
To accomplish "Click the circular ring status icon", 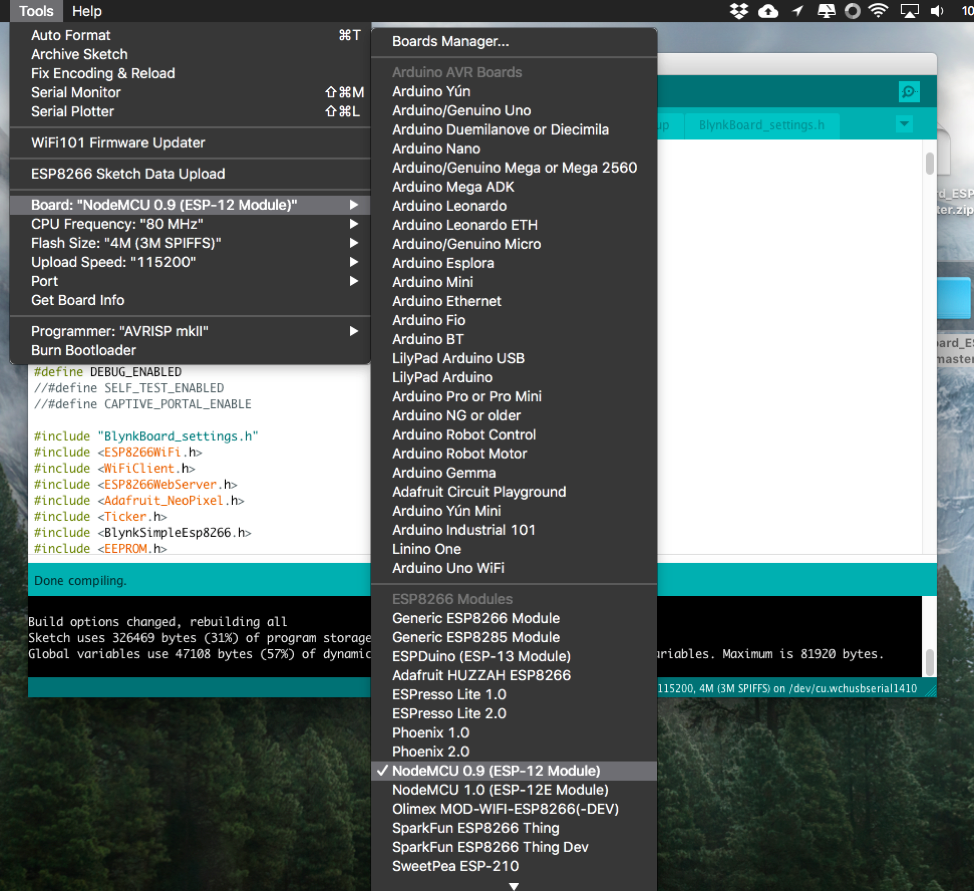I will (x=852, y=11).
